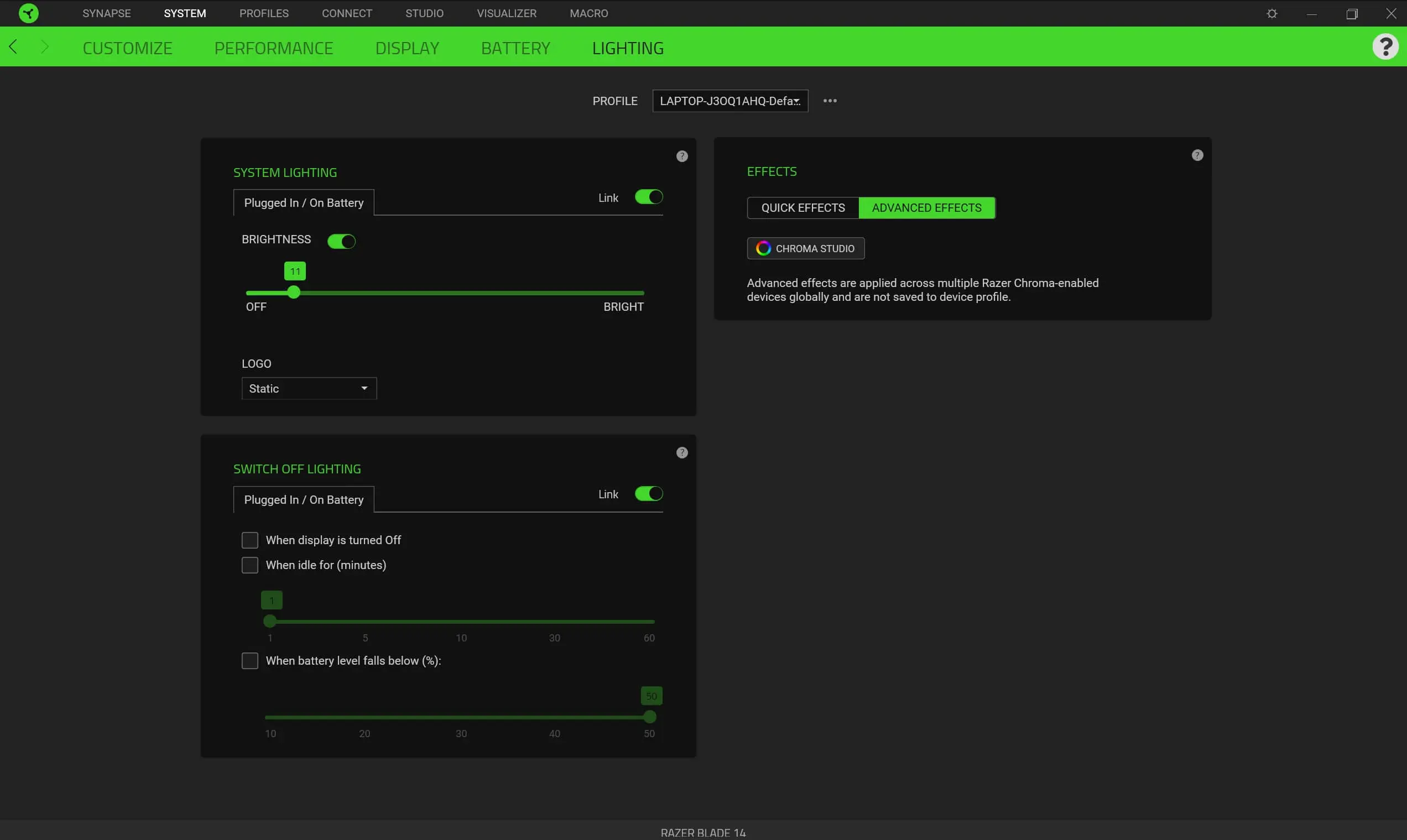Click the RAZER BLADE 14 device label
This screenshot has height=840, width=1407.
point(703,833)
